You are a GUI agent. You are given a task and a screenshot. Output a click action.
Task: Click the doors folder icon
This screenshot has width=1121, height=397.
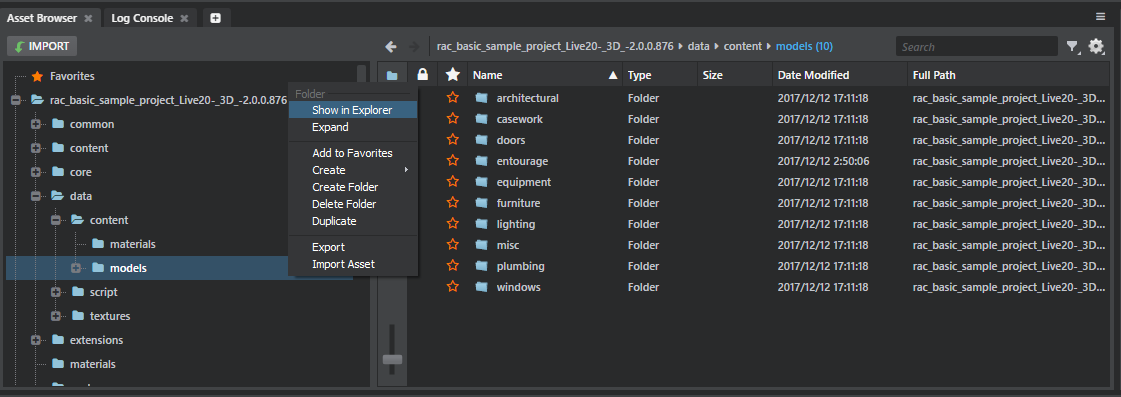(481, 140)
